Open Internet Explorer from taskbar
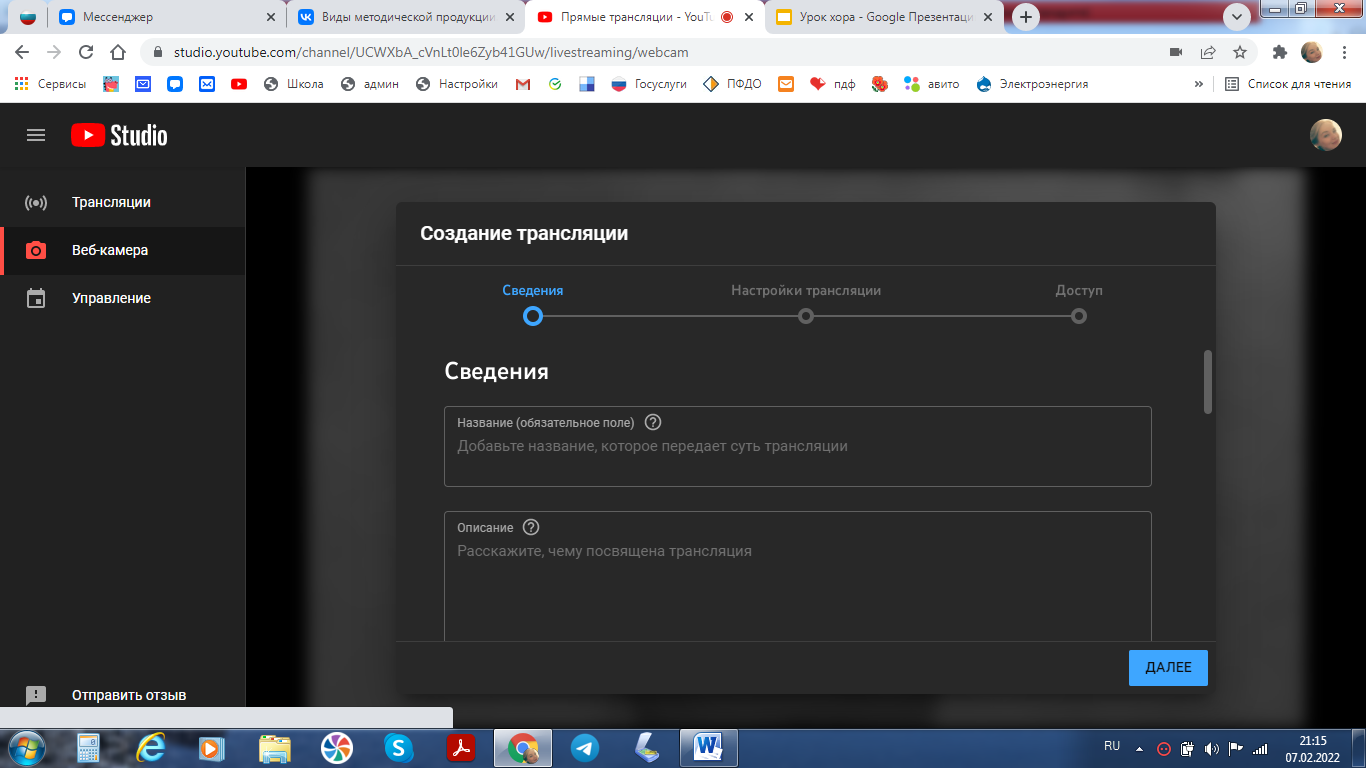 click(150, 747)
